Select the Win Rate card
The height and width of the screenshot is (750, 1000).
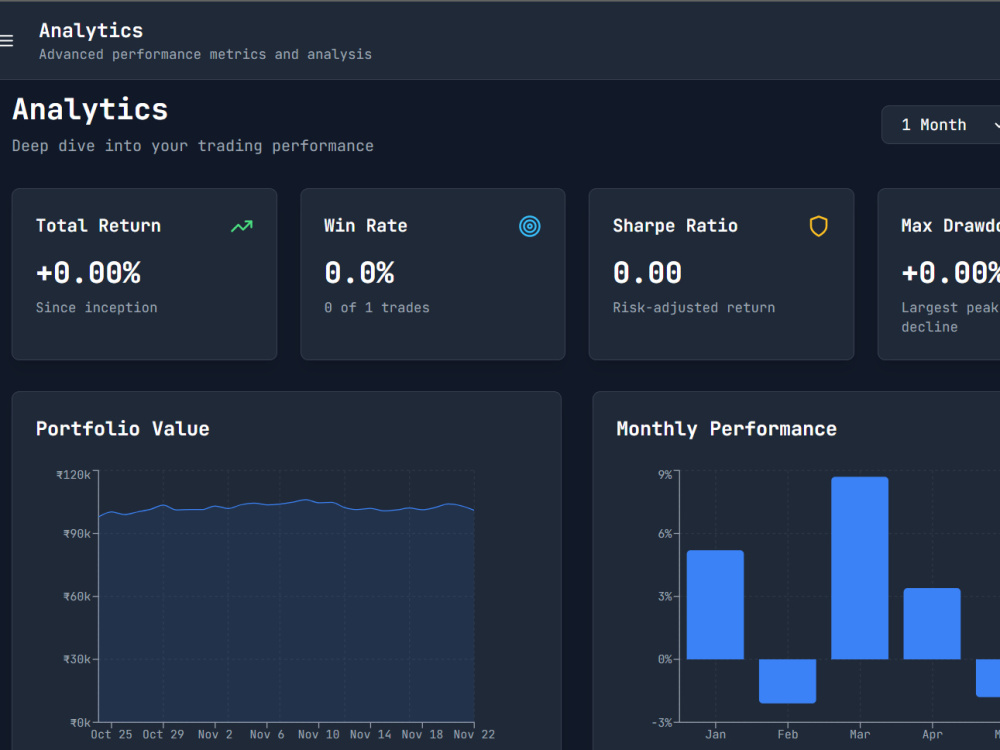(x=432, y=274)
